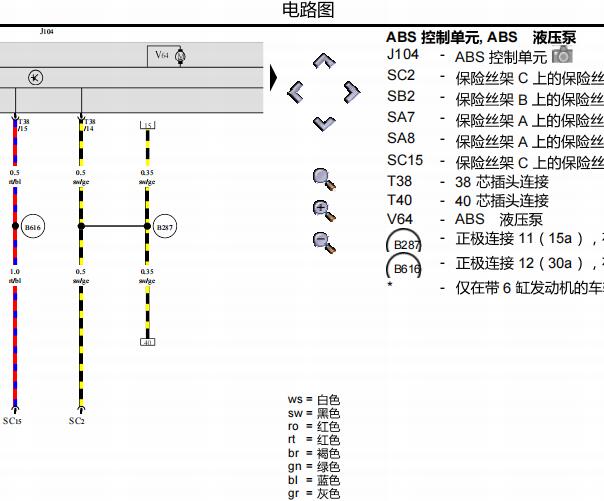Click the up navigation arrow
This screenshot has height=501, width=604.
[x=324, y=61]
